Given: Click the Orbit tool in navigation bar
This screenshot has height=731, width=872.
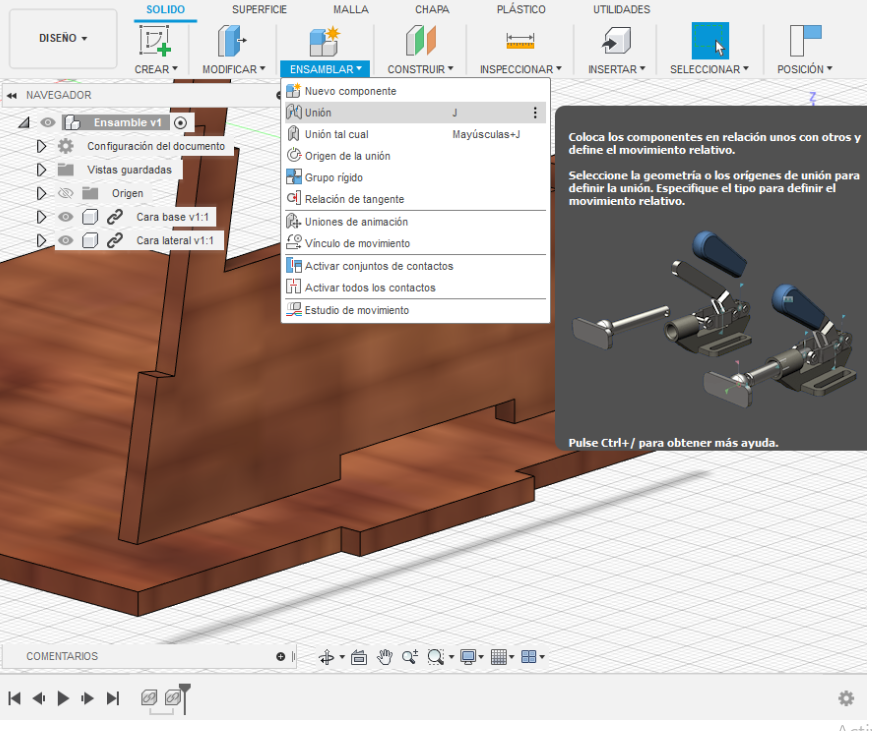Looking at the screenshot, I should [x=326, y=657].
